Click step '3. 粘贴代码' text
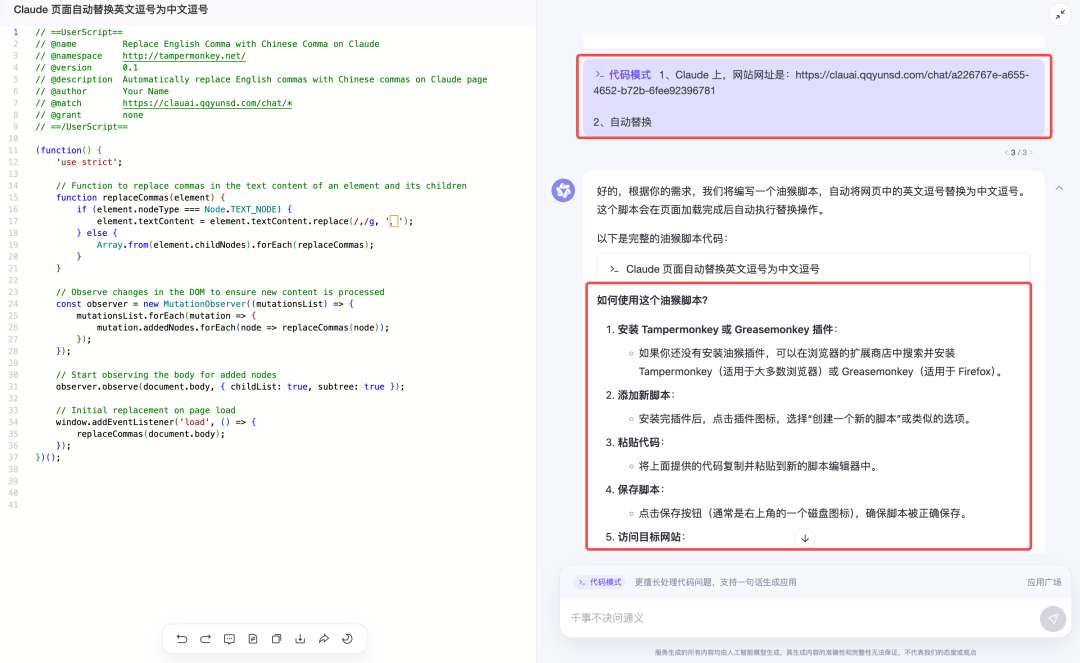This screenshot has width=1080, height=663. click(634, 443)
